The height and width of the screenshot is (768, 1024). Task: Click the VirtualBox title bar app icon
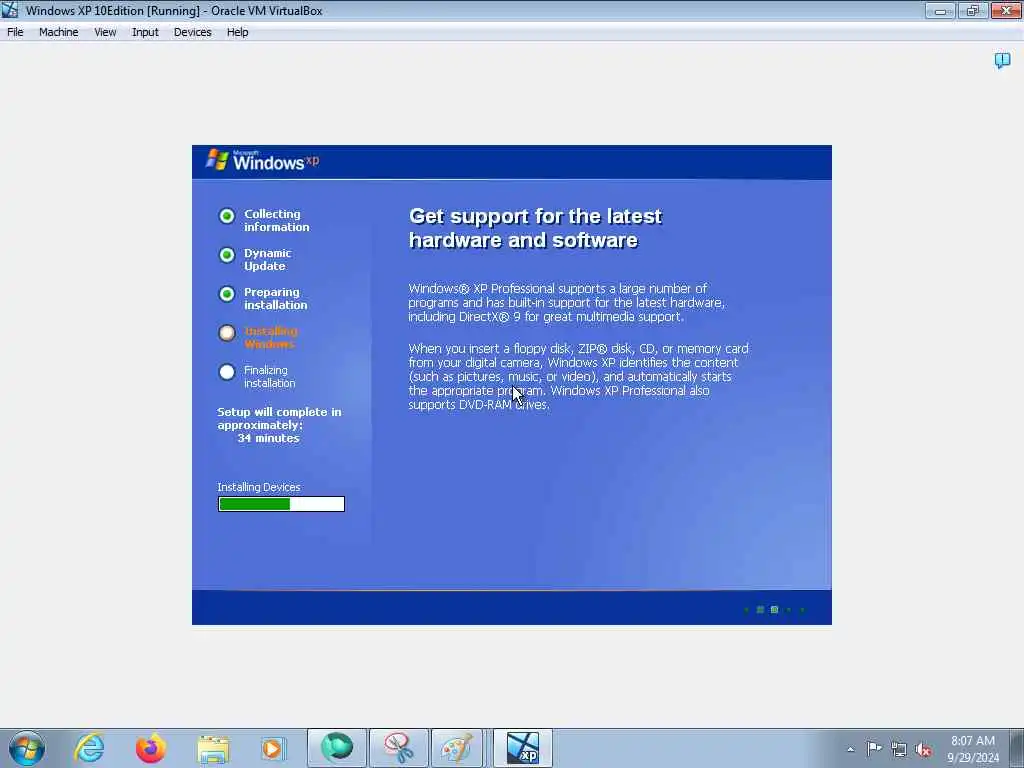[10, 10]
